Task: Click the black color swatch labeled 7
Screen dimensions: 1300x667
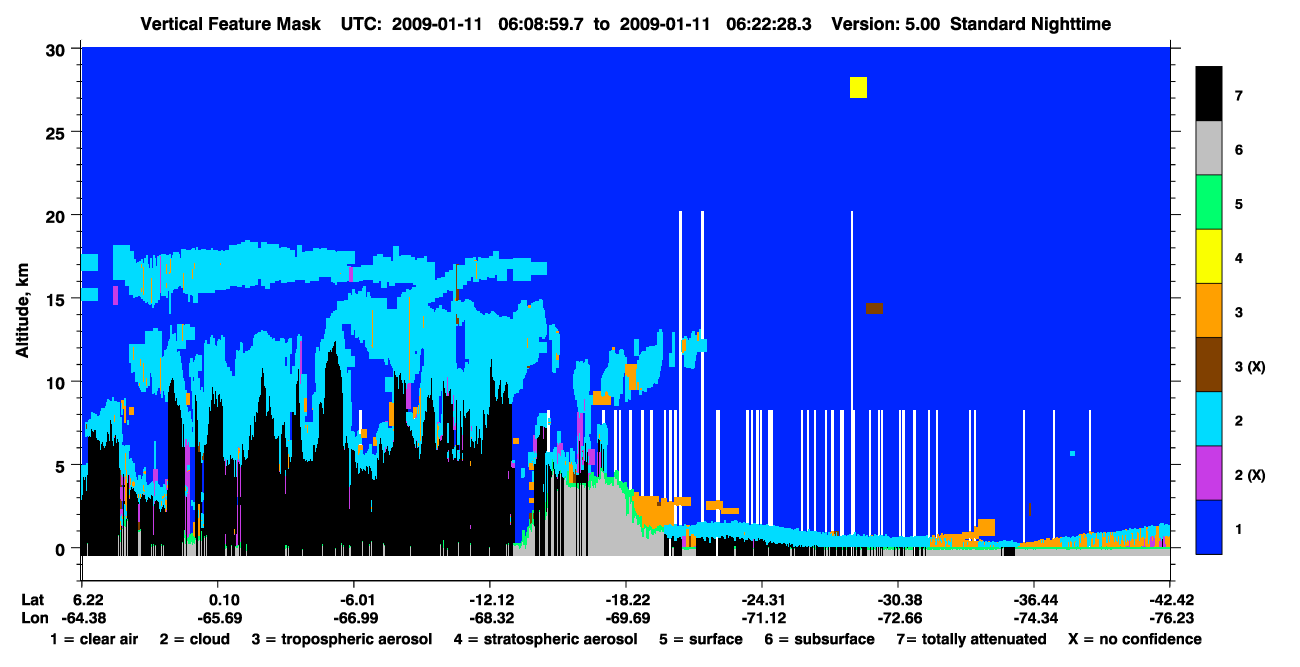Action: (x=1209, y=94)
